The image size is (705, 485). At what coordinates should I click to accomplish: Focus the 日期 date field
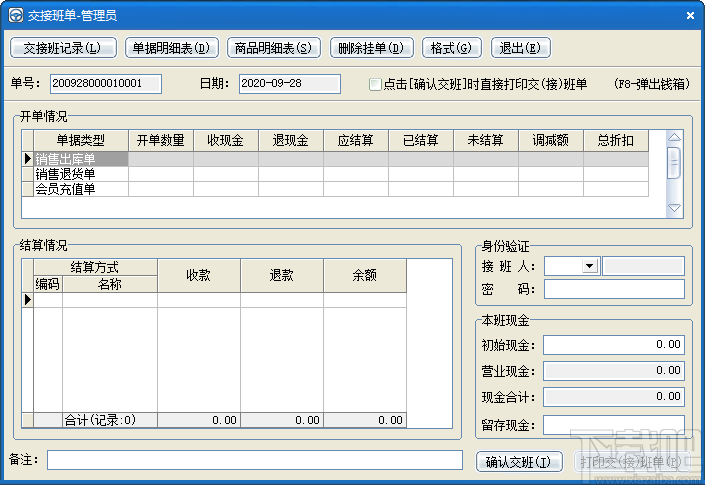tap(290, 84)
